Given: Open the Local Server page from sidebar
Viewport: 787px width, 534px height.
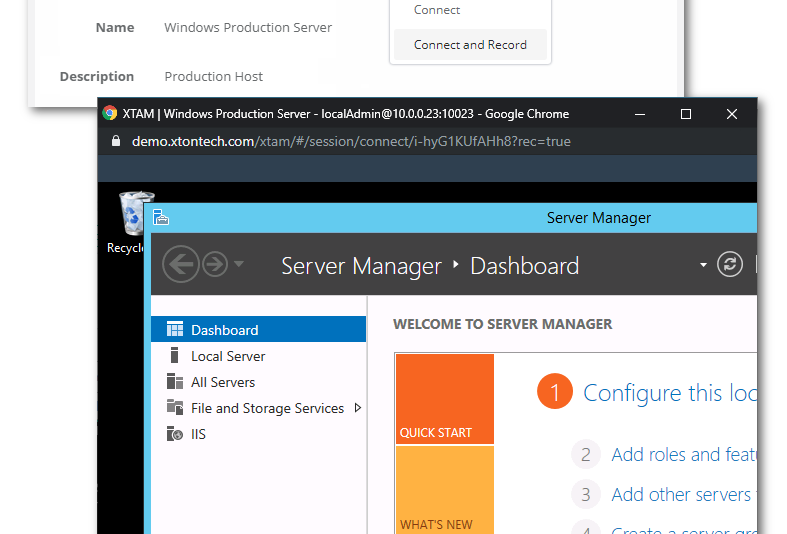Looking at the screenshot, I should click(x=228, y=356).
